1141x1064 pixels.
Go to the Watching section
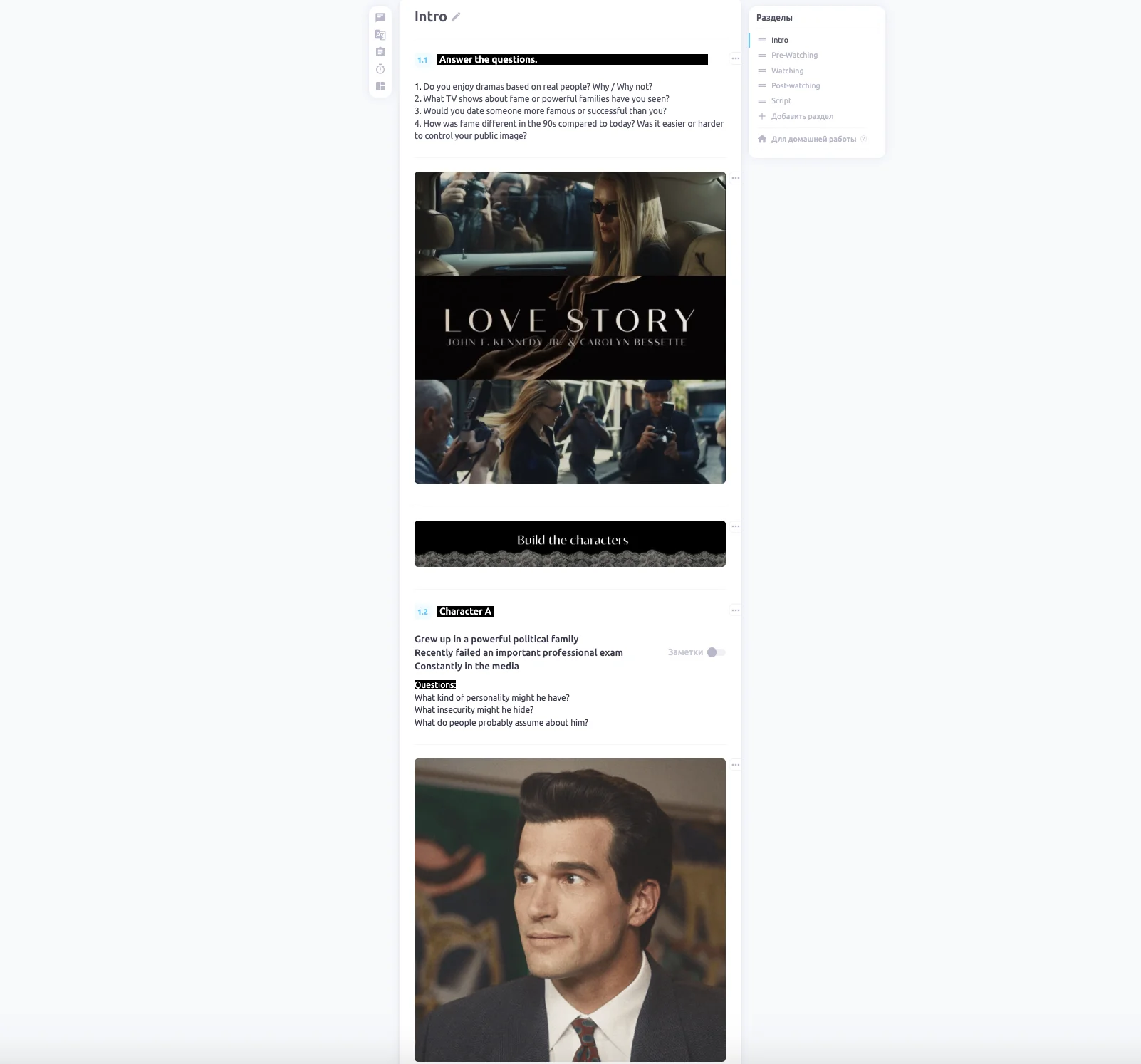(x=787, y=71)
